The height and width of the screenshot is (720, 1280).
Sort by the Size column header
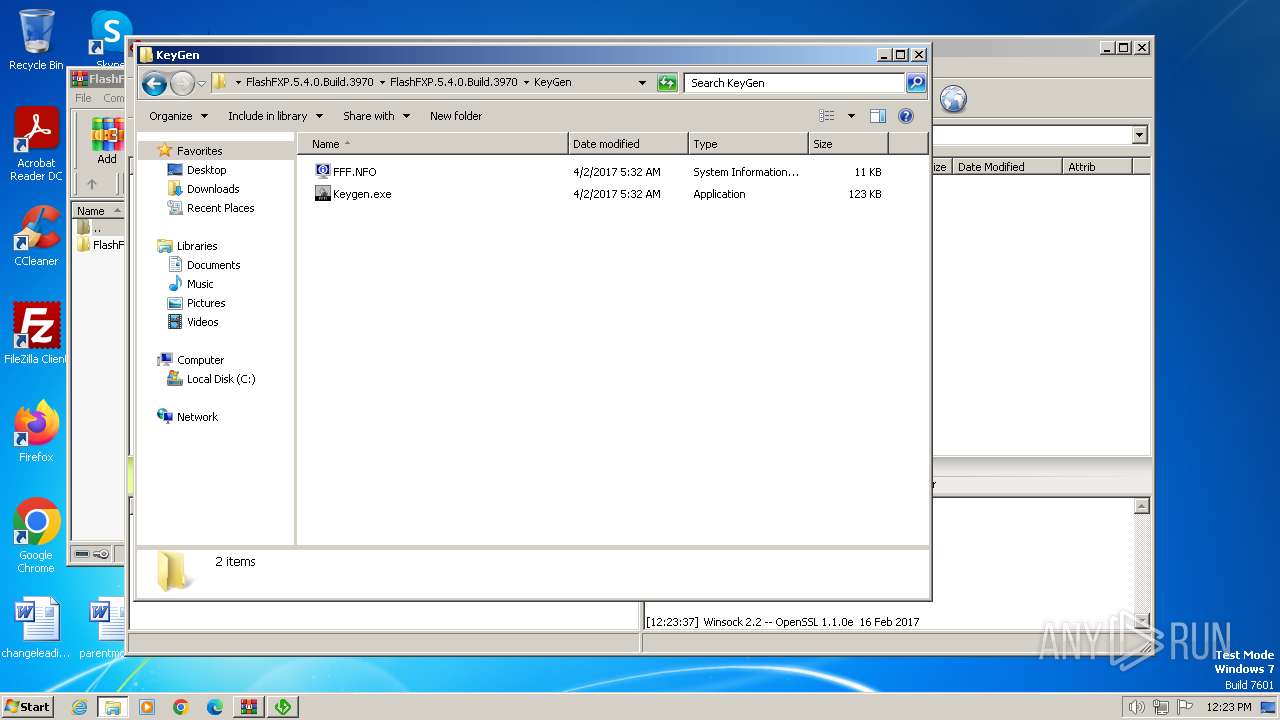tap(848, 144)
